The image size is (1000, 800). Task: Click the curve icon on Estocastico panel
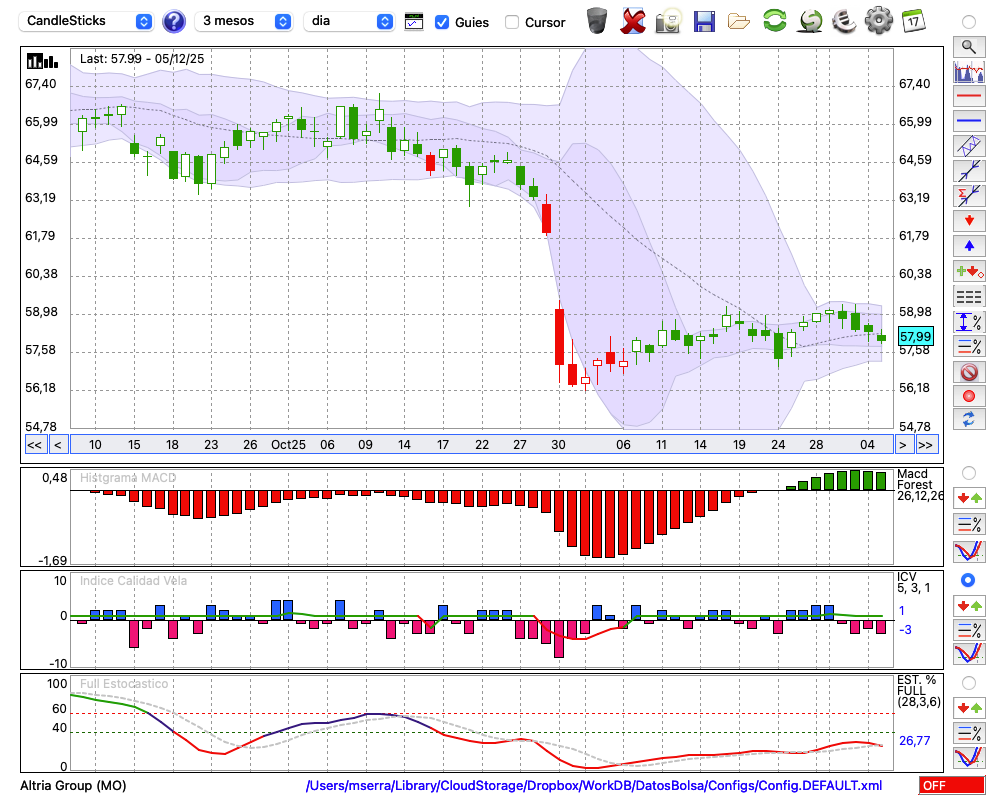969,757
